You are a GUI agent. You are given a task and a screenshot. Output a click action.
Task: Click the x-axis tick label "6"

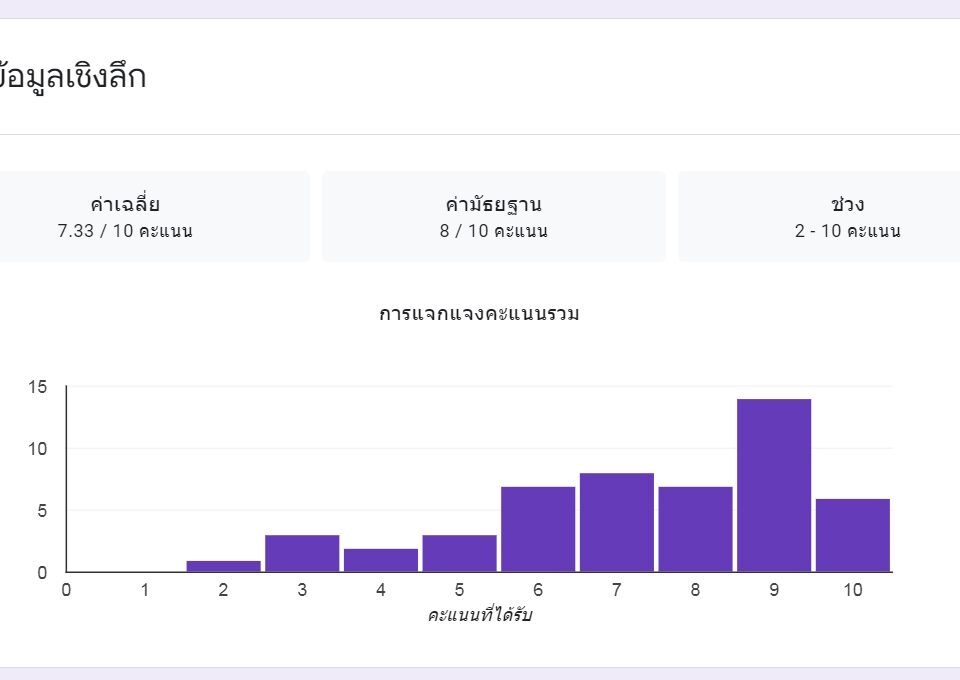538,590
